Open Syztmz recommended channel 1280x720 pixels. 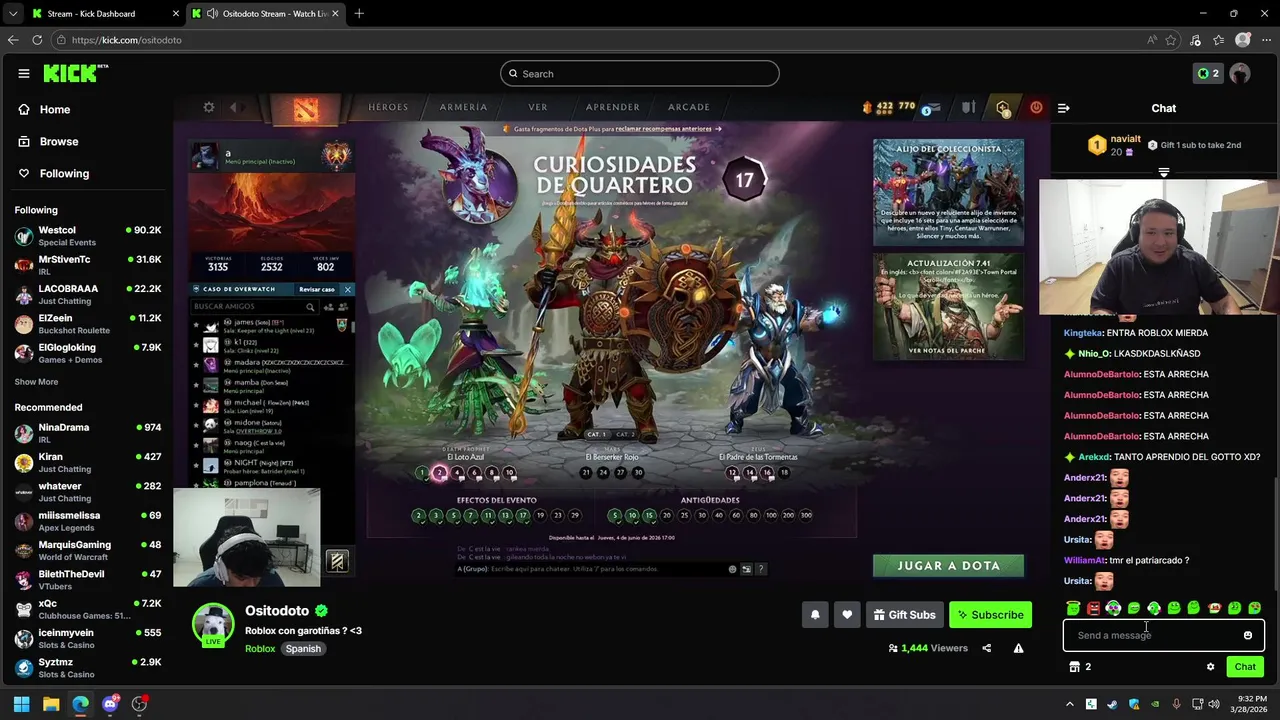tap(87, 667)
